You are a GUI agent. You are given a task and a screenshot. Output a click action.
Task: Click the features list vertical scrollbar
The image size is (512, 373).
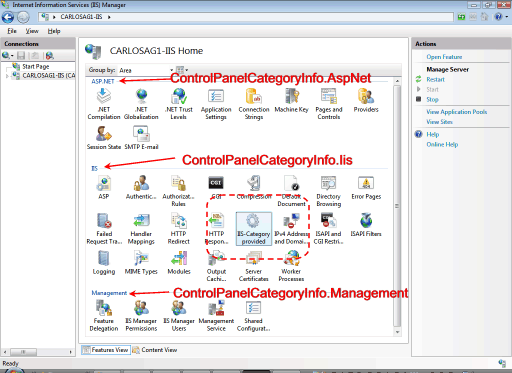coord(397,206)
